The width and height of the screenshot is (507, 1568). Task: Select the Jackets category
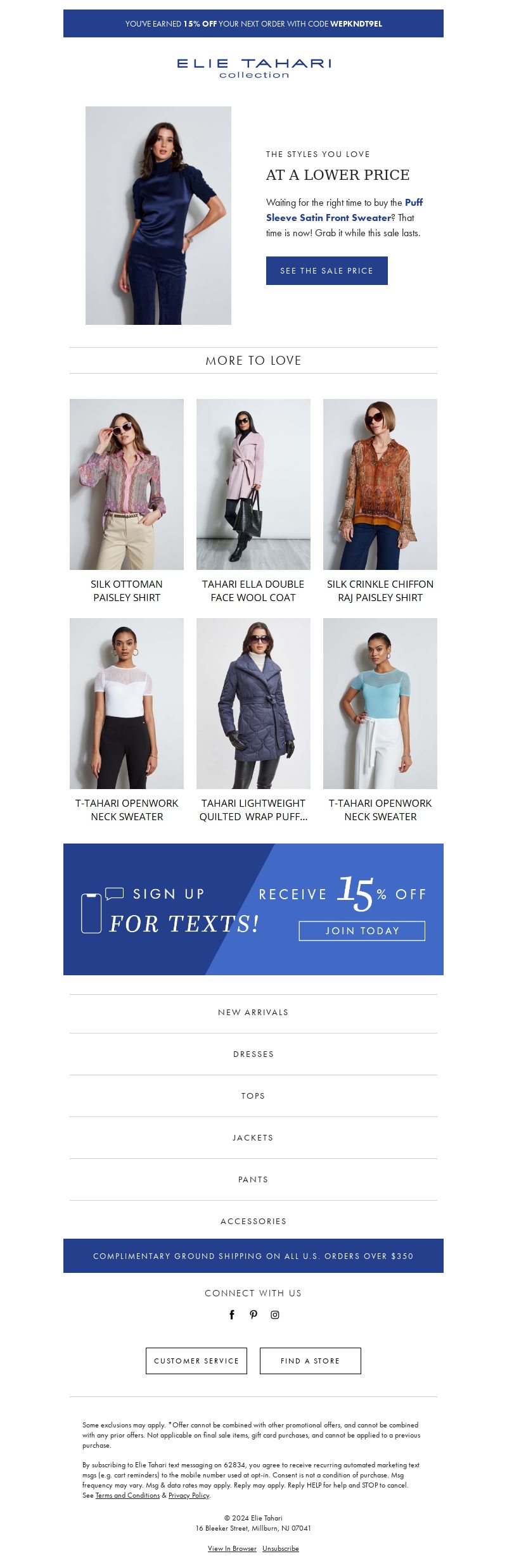(253, 1138)
